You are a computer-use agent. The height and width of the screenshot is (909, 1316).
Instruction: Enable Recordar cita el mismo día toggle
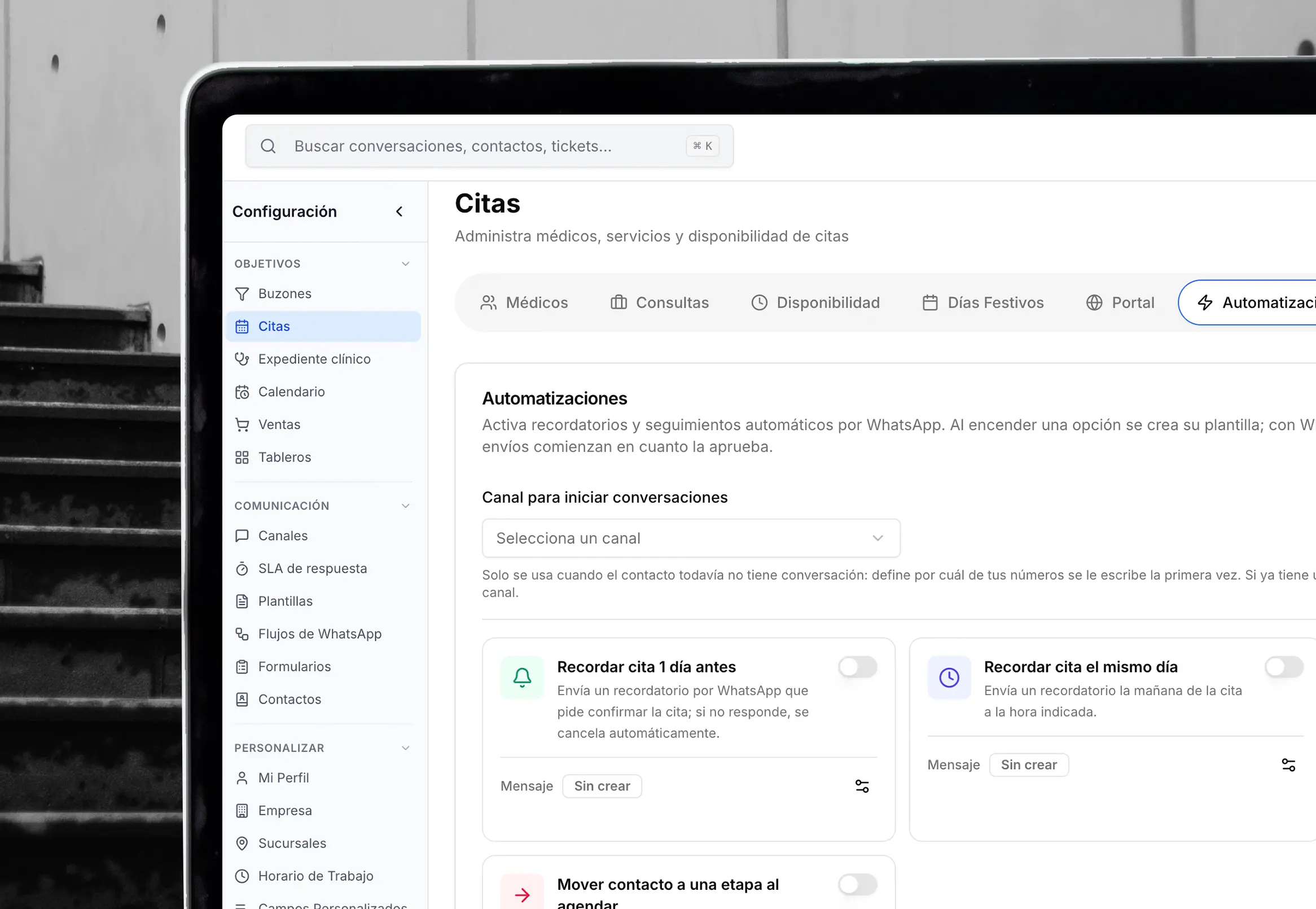point(1284,667)
